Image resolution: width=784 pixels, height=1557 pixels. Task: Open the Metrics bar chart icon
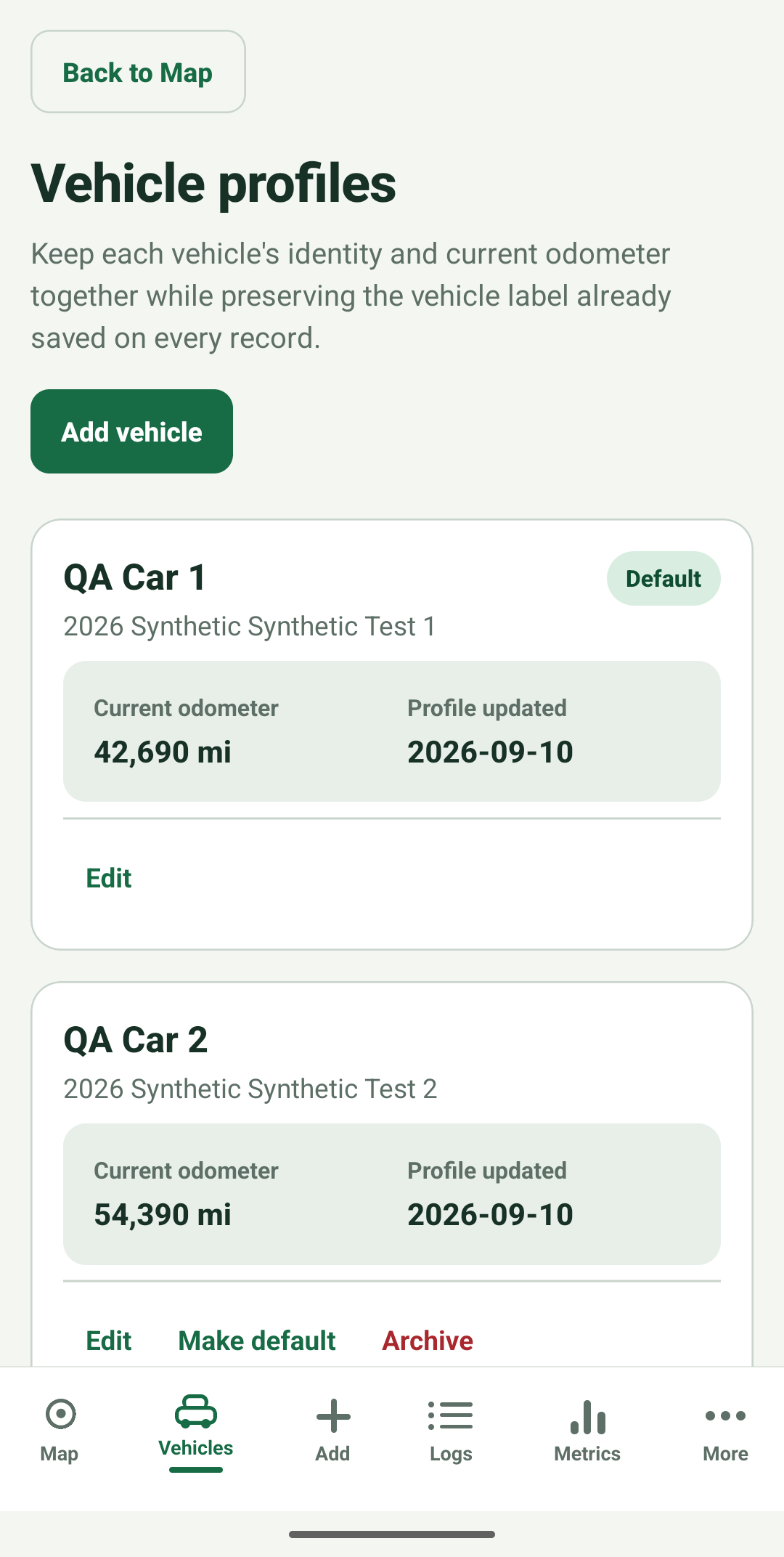(588, 1417)
